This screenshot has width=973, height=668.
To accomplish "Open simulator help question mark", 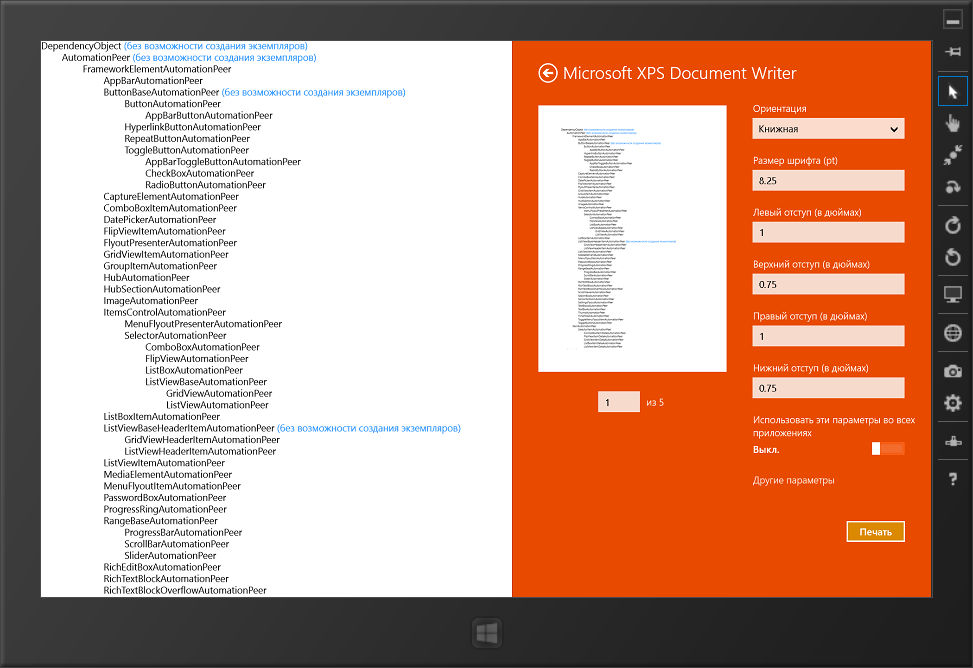I will pos(953,479).
